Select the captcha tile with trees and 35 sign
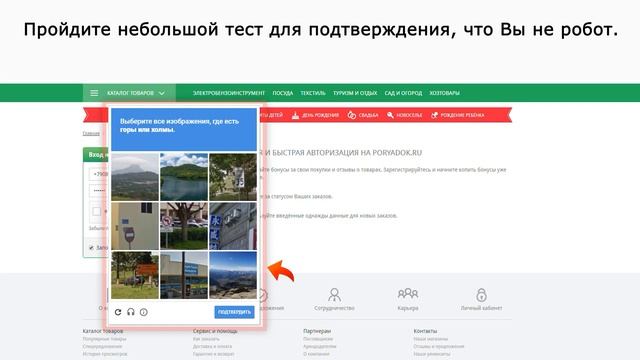This screenshot has height=360, width=640. [233, 177]
